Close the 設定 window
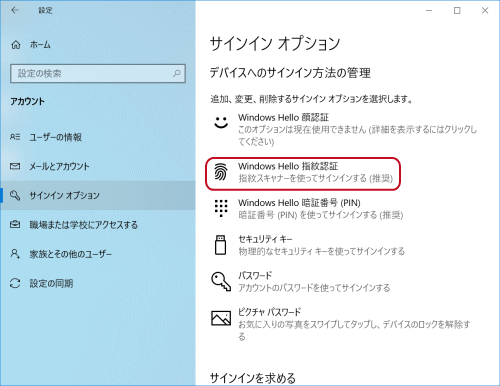 click(x=485, y=11)
